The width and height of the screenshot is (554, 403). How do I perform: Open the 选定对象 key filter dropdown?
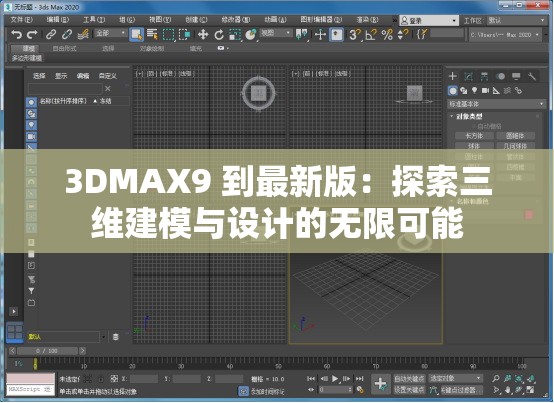[455, 378]
